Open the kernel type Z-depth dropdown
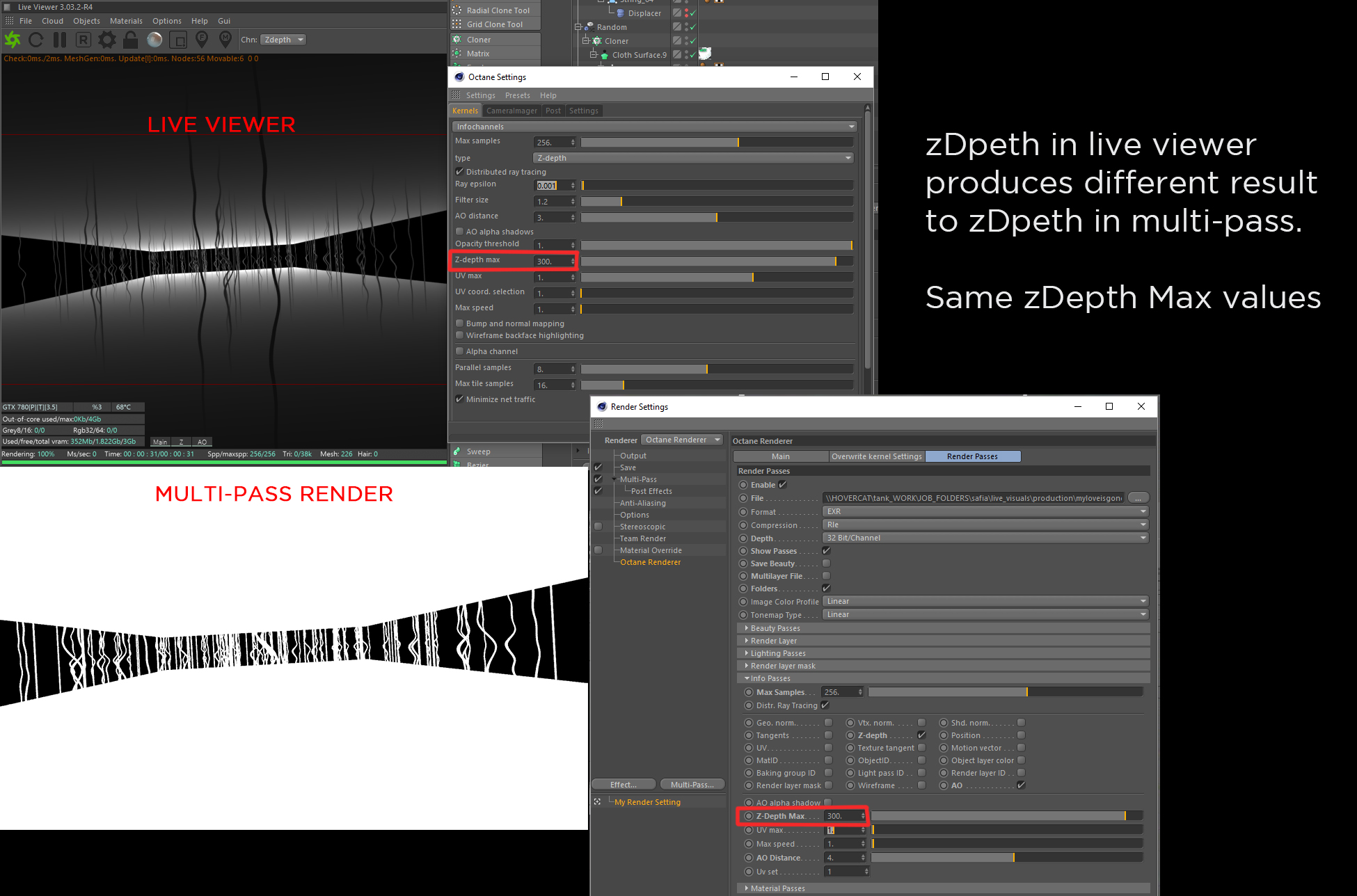 pyautogui.click(x=693, y=158)
